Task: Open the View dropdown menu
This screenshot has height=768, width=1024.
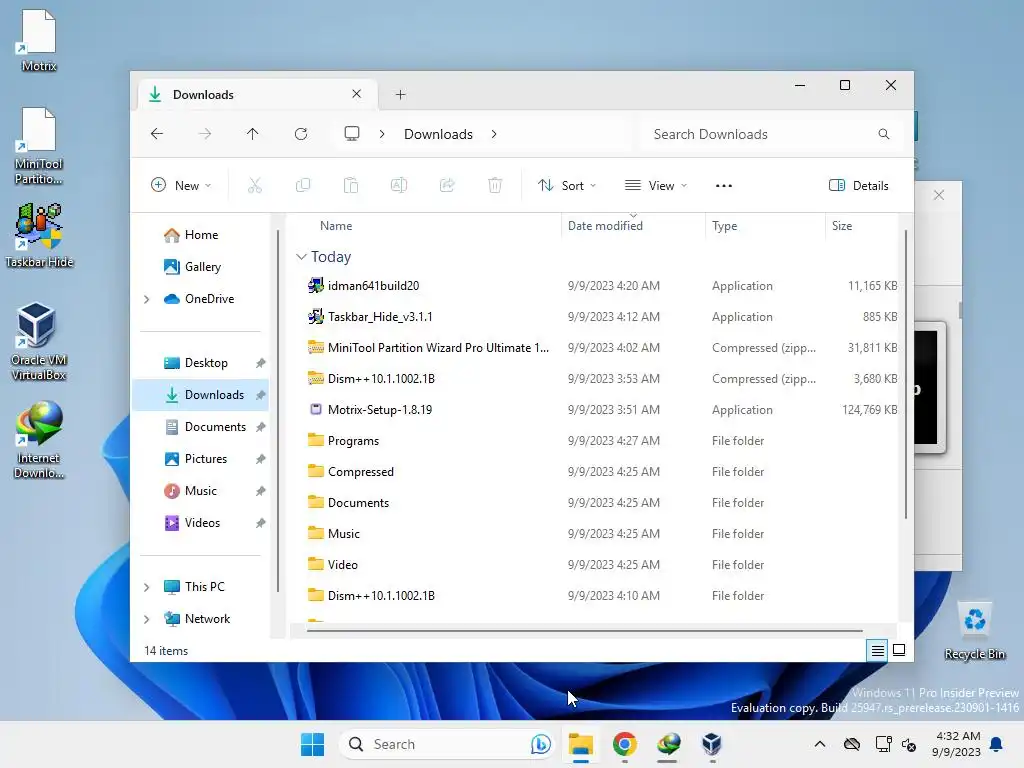Action: pyautogui.click(x=656, y=185)
